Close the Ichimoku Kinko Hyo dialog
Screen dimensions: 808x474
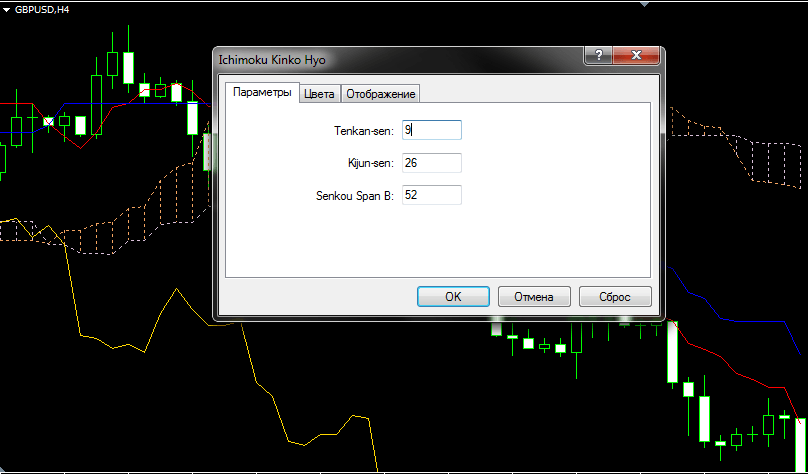637,57
